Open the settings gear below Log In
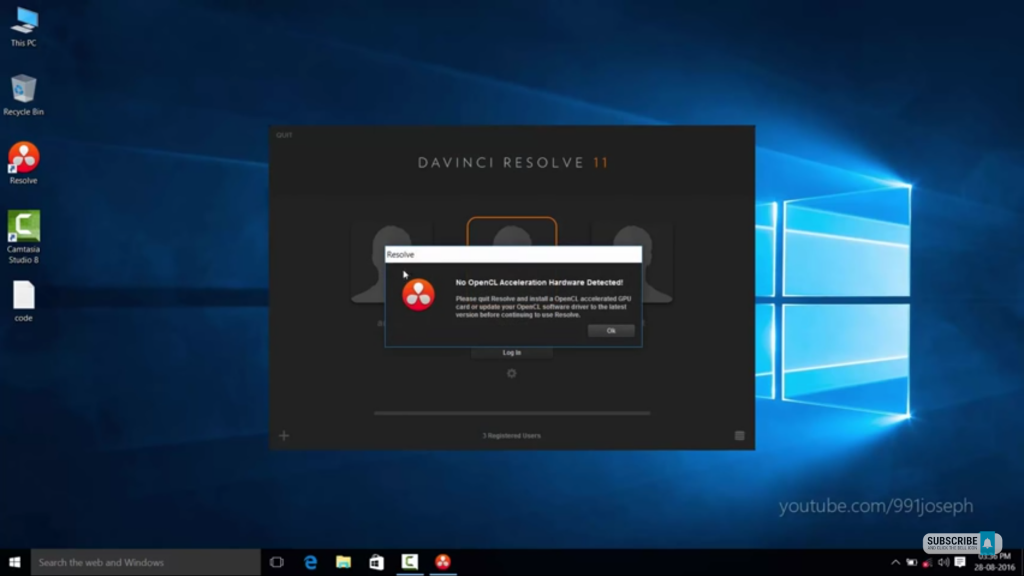The width and height of the screenshot is (1024, 576). (511, 374)
